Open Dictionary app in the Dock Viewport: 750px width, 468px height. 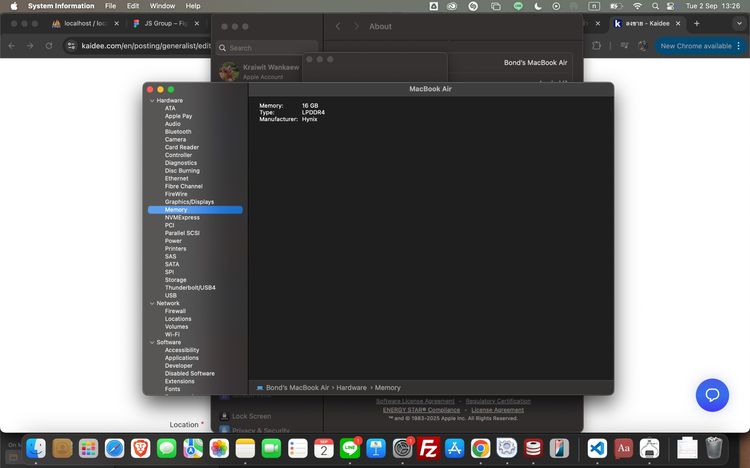pos(623,448)
